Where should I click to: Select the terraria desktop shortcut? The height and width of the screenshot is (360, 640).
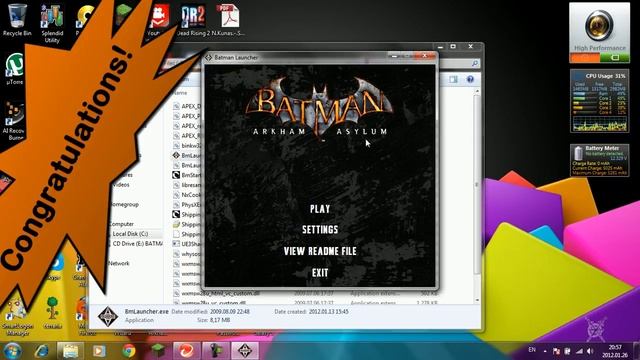(x=52, y=313)
